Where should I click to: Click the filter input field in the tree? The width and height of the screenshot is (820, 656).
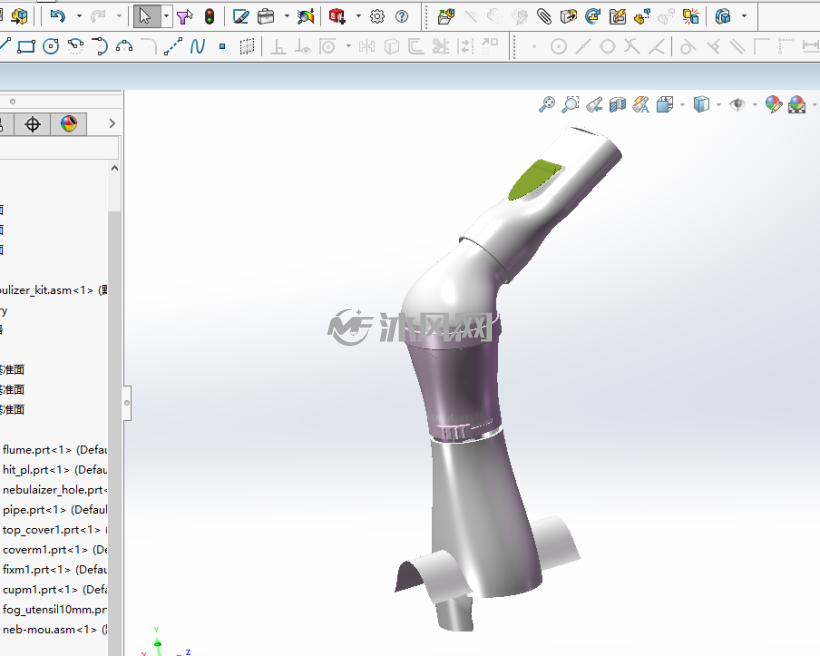pos(59,147)
